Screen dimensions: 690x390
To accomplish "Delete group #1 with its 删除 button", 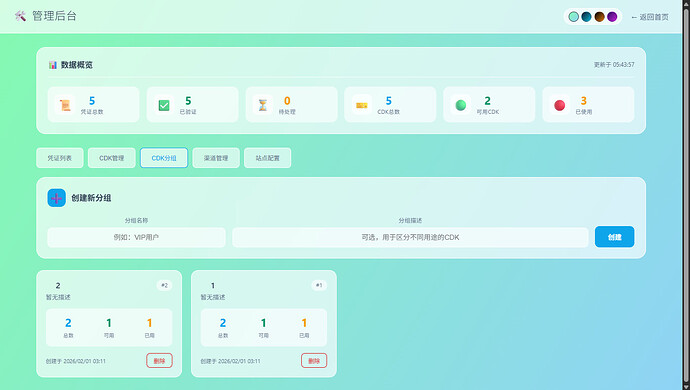I will coord(314,361).
